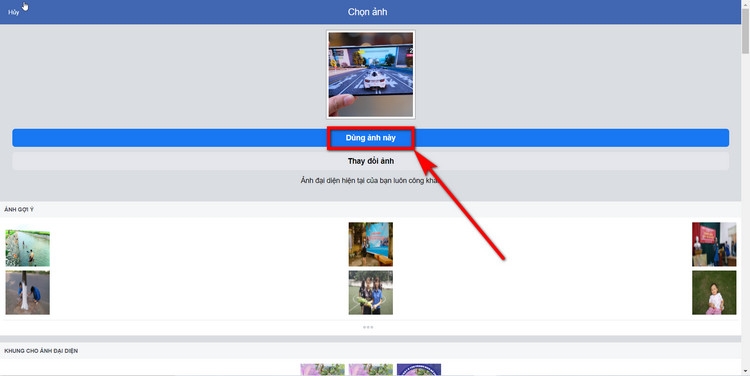Click the scrollbar down arrow
750x376 pixels.
745,371
